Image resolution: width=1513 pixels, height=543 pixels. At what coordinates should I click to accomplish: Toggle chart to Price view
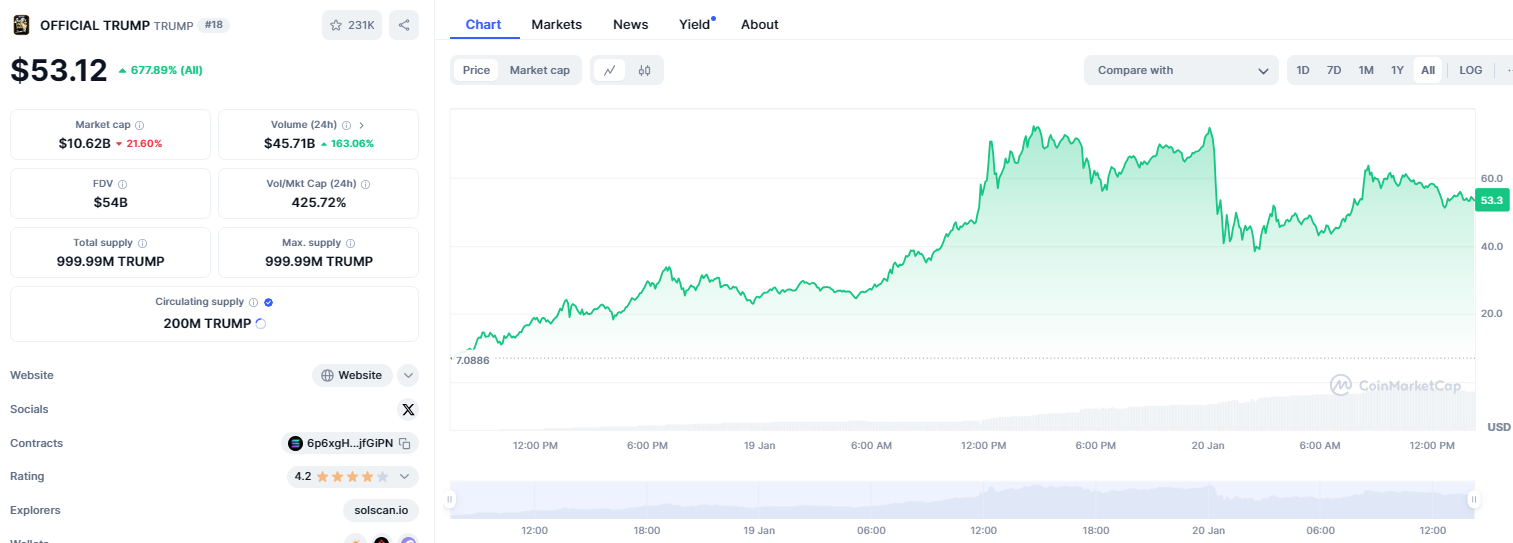coord(476,70)
